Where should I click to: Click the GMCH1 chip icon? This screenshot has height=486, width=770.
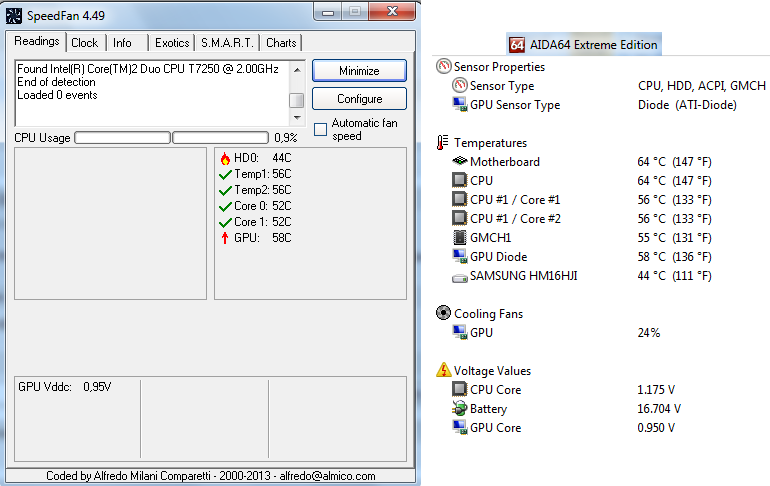click(460, 237)
